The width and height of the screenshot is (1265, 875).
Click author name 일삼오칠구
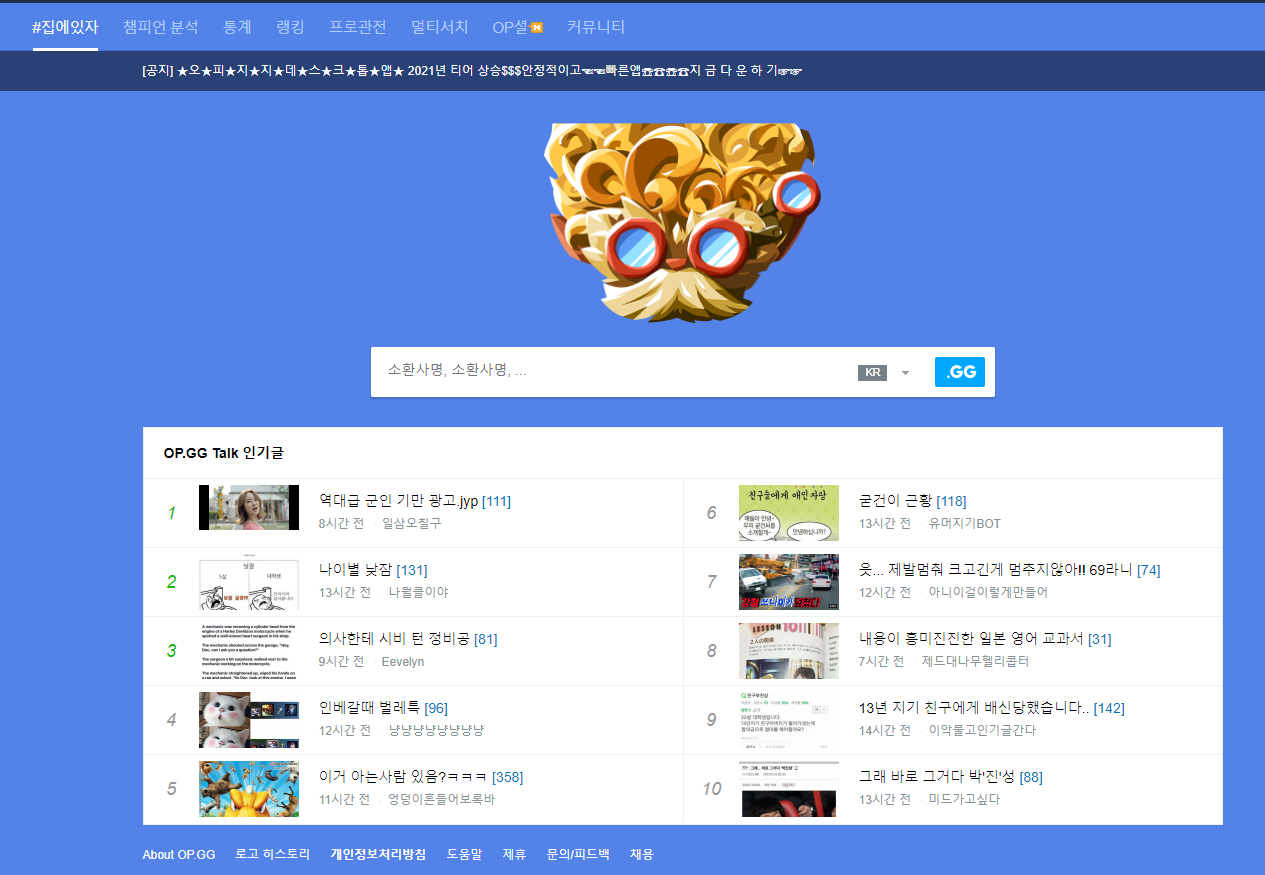click(x=411, y=523)
